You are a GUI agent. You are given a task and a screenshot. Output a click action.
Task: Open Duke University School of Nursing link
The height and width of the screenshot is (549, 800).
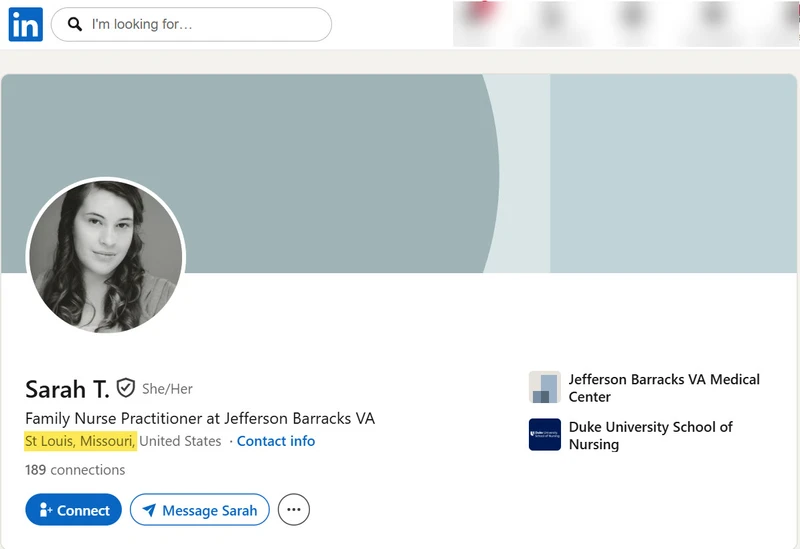click(650, 435)
